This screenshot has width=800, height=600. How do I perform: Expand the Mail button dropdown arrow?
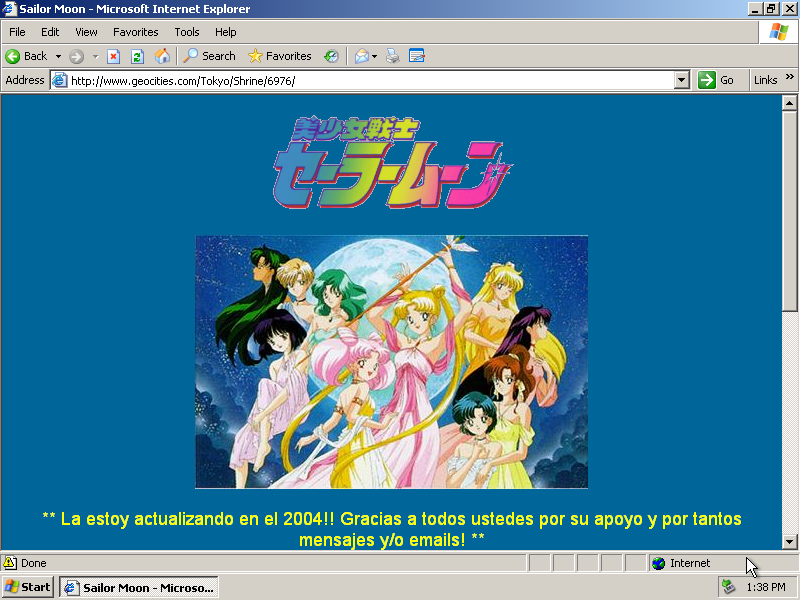pyautogui.click(x=374, y=56)
